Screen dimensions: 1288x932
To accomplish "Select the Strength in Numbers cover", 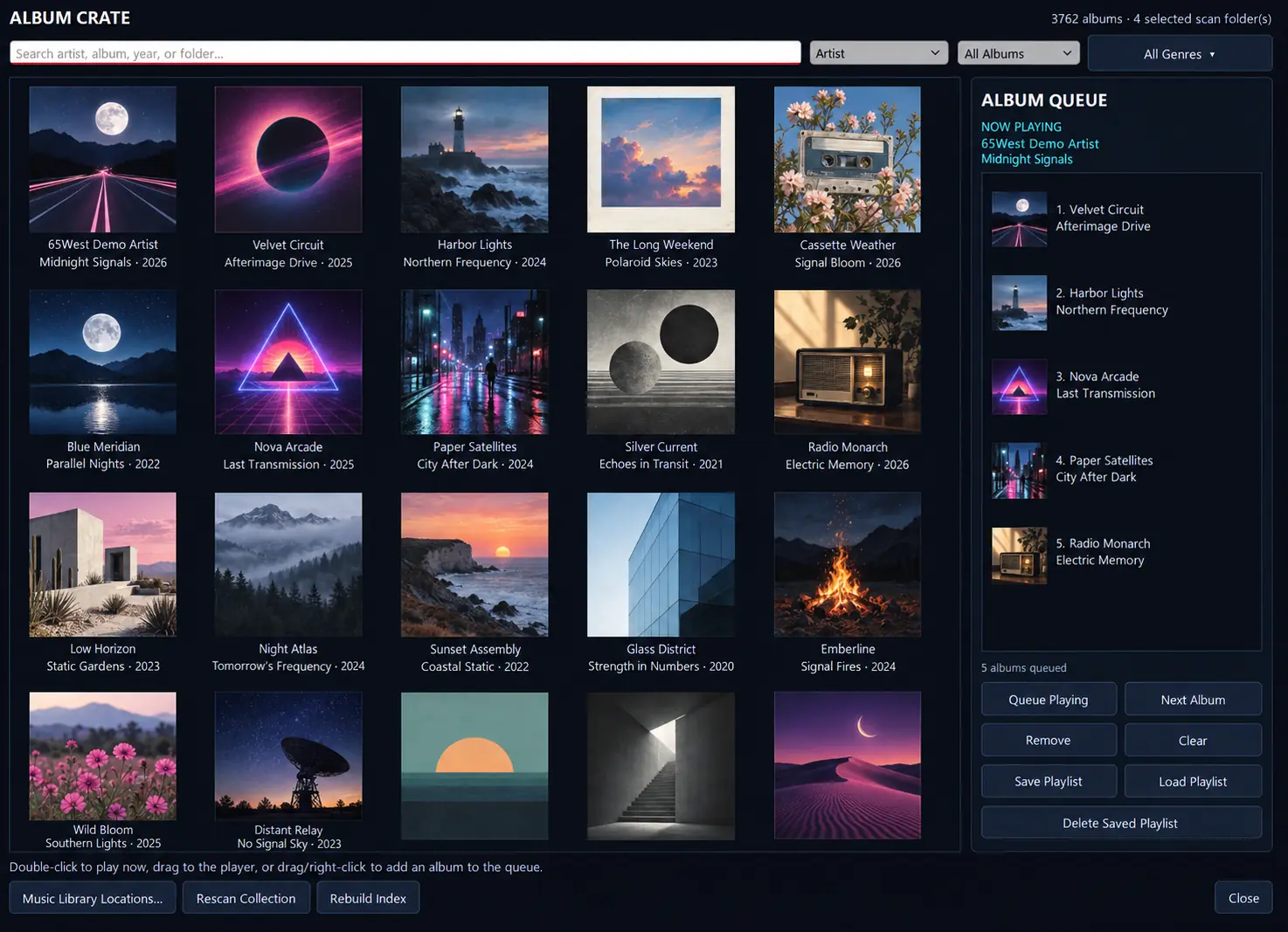I will (661, 564).
